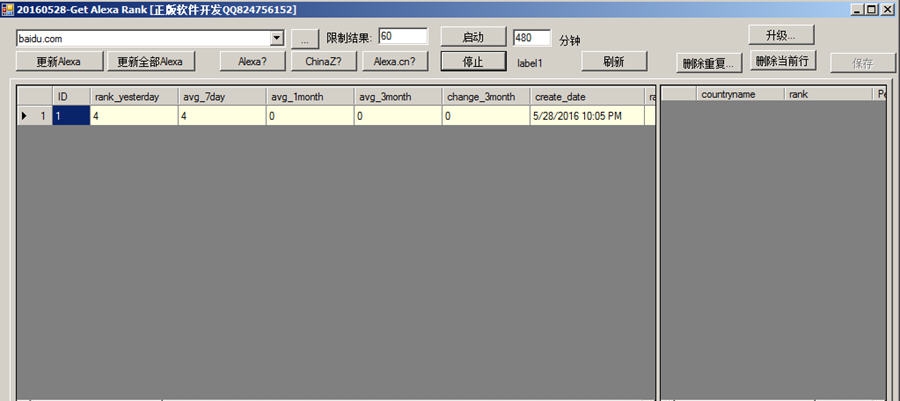Sort by avg_7day column header
Screen dimensions: 900x401
tap(222, 97)
